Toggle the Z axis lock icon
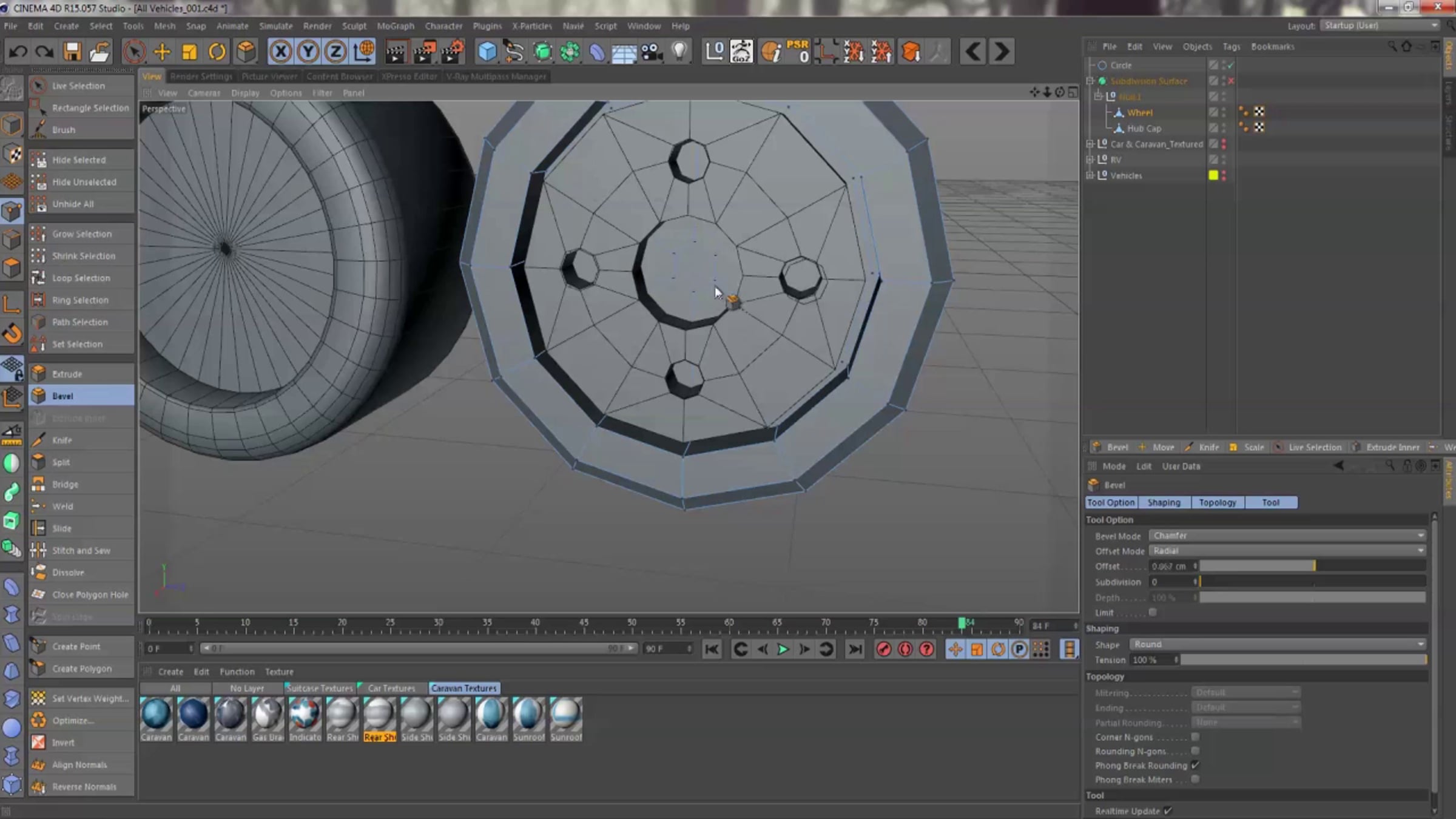 335,52
